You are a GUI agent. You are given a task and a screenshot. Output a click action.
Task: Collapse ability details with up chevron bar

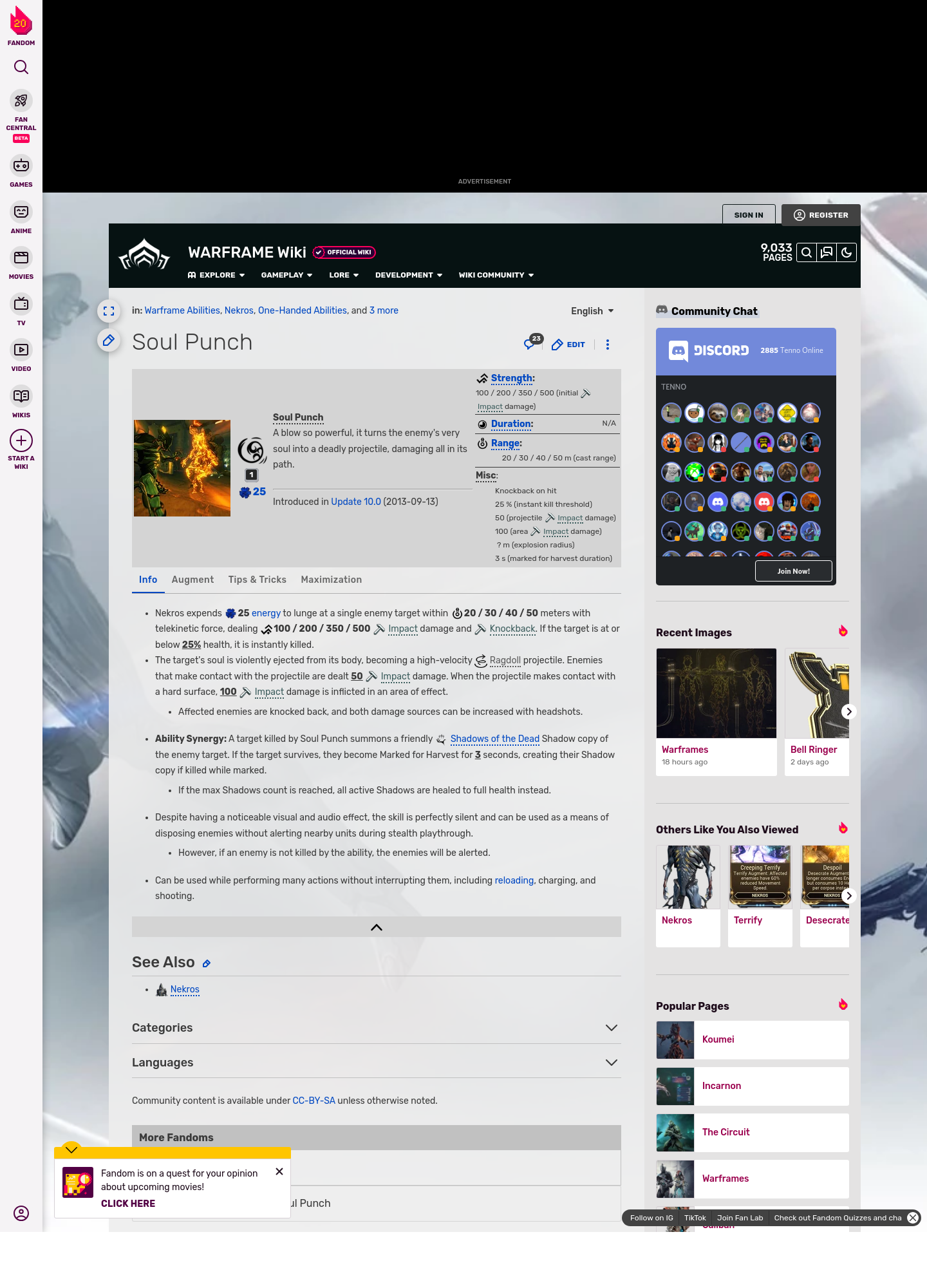(377, 927)
